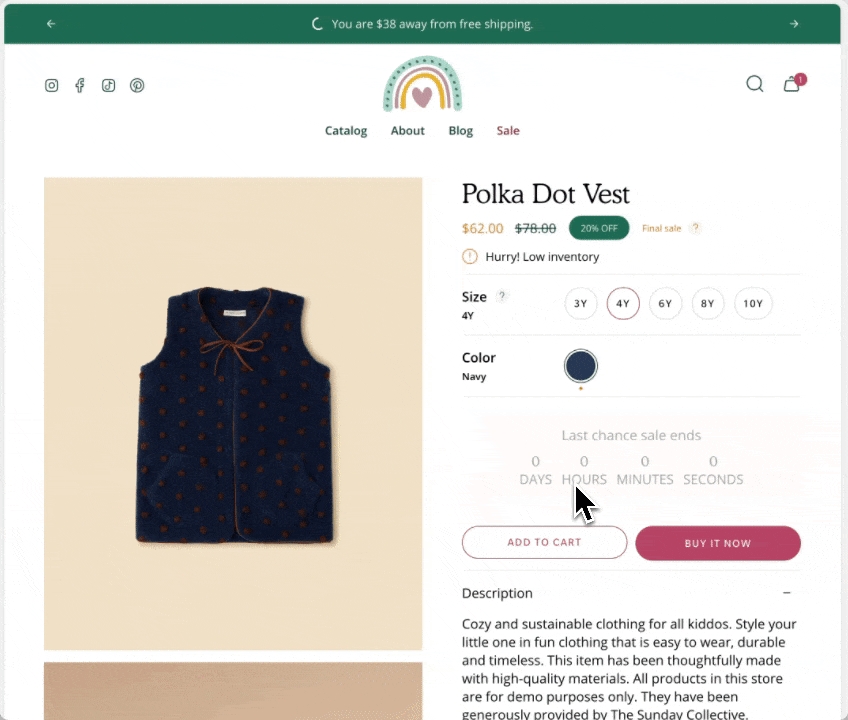Click the Add to Cart button
This screenshot has height=720, width=848.
544,542
